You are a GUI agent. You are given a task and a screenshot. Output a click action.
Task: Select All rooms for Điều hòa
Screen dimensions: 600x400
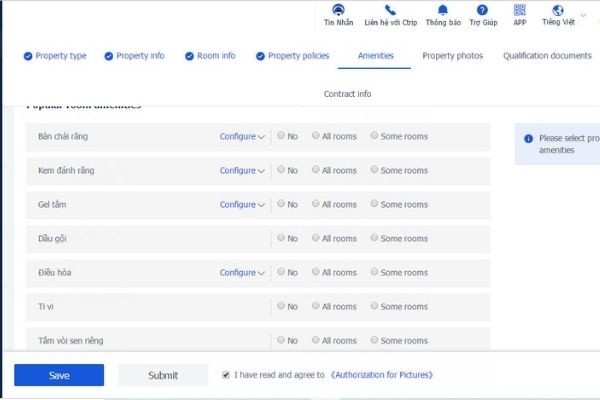point(315,271)
